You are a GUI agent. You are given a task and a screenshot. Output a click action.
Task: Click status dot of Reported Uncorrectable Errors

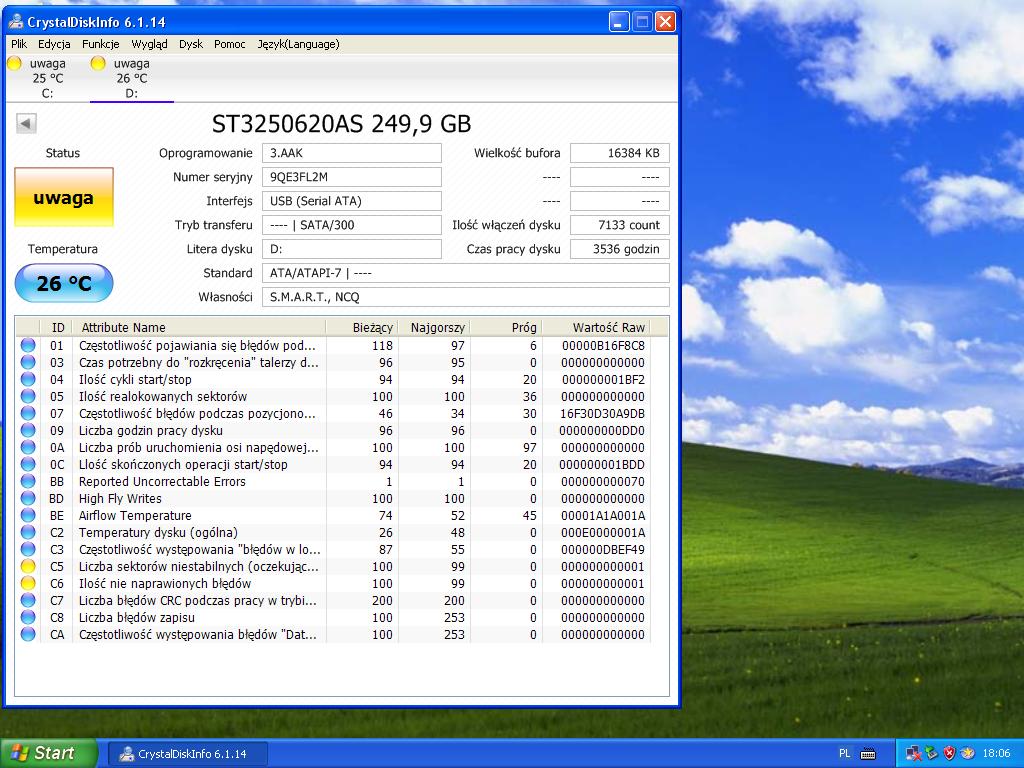(28, 481)
